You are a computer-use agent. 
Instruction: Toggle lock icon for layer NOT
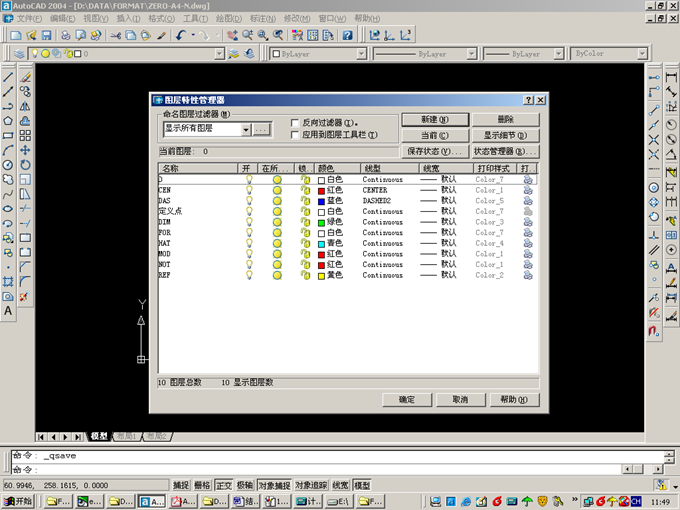[x=305, y=265]
